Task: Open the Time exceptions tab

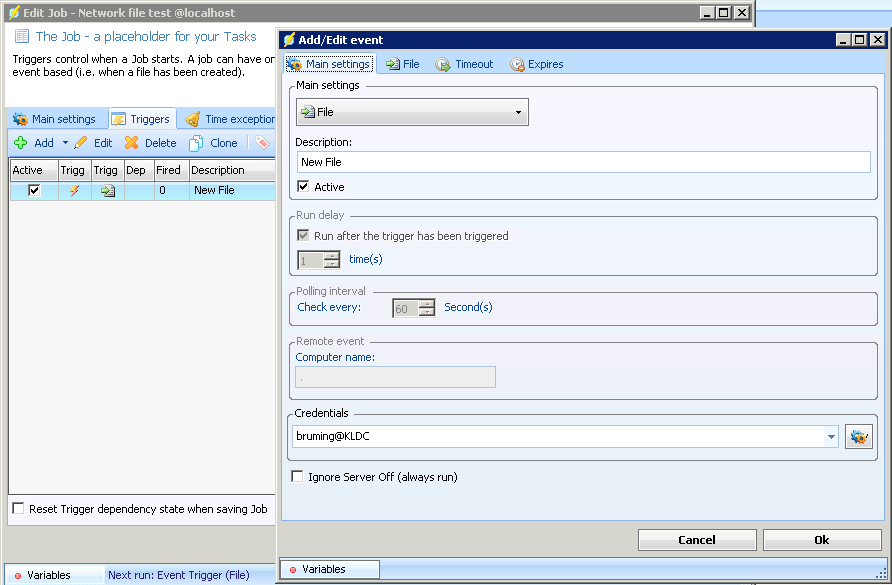Action: pos(230,119)
